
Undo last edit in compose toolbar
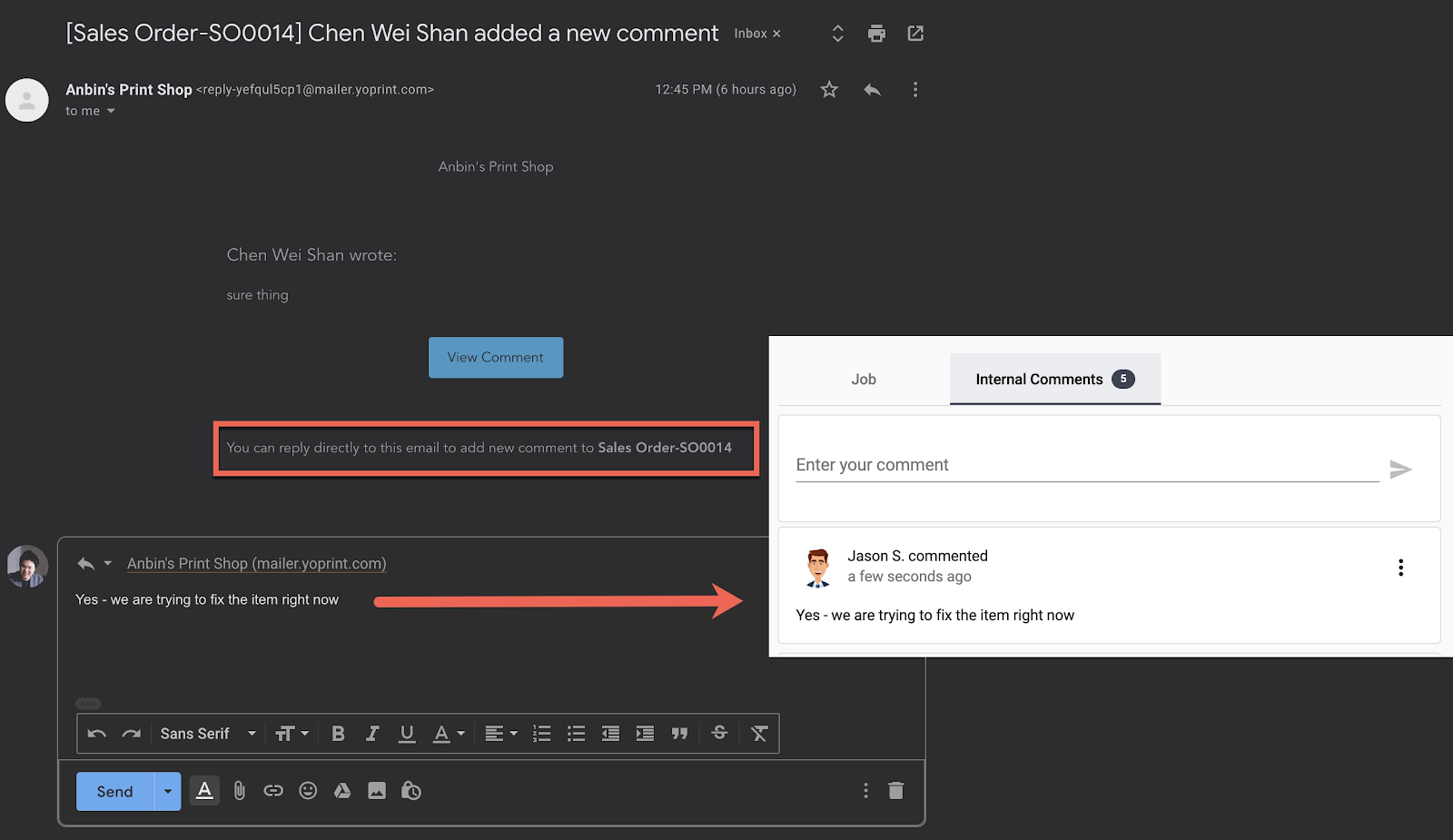pyautogui.click(x=97, y=734)
